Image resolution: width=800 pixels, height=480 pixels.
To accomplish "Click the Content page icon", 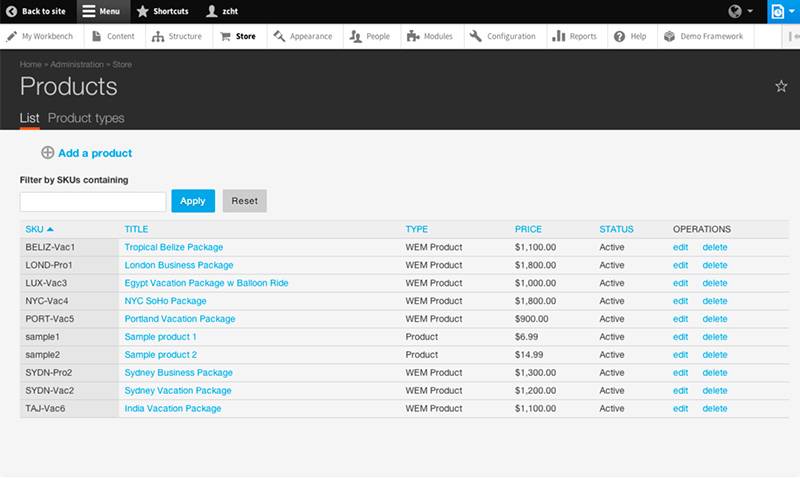I will [x=96, y=36].
